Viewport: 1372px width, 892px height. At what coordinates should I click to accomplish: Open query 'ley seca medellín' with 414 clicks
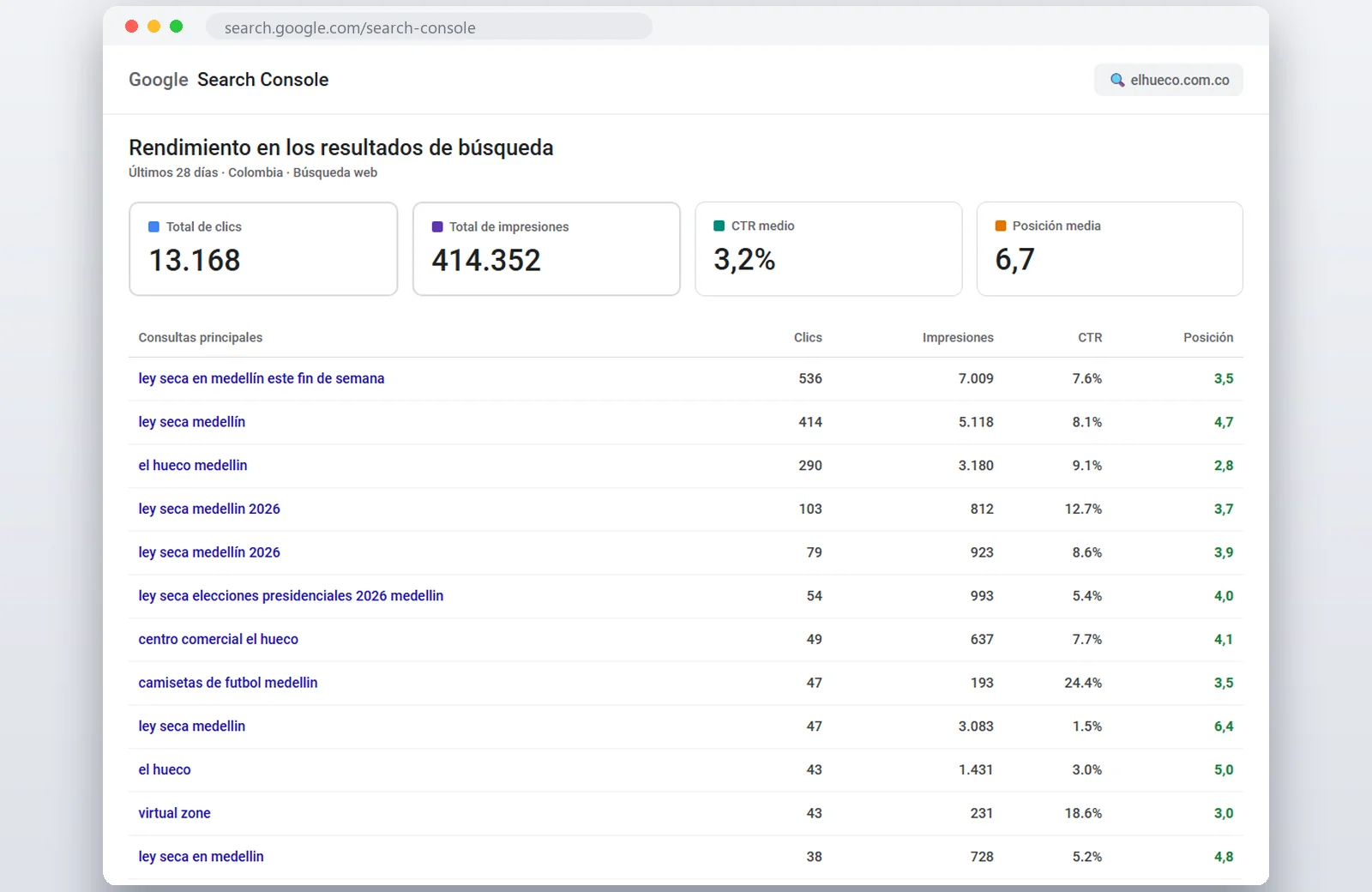click(x=192, y=422)
